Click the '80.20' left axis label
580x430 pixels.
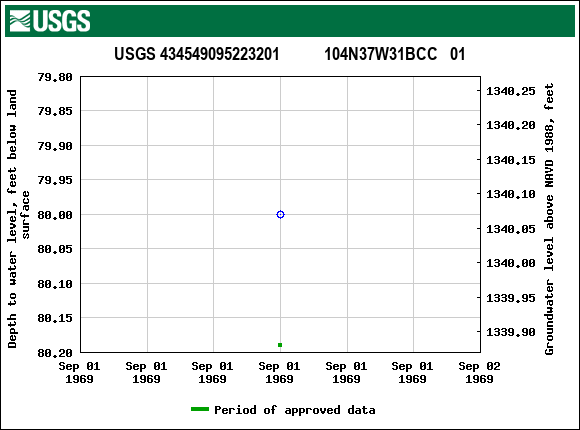[55, 353]
